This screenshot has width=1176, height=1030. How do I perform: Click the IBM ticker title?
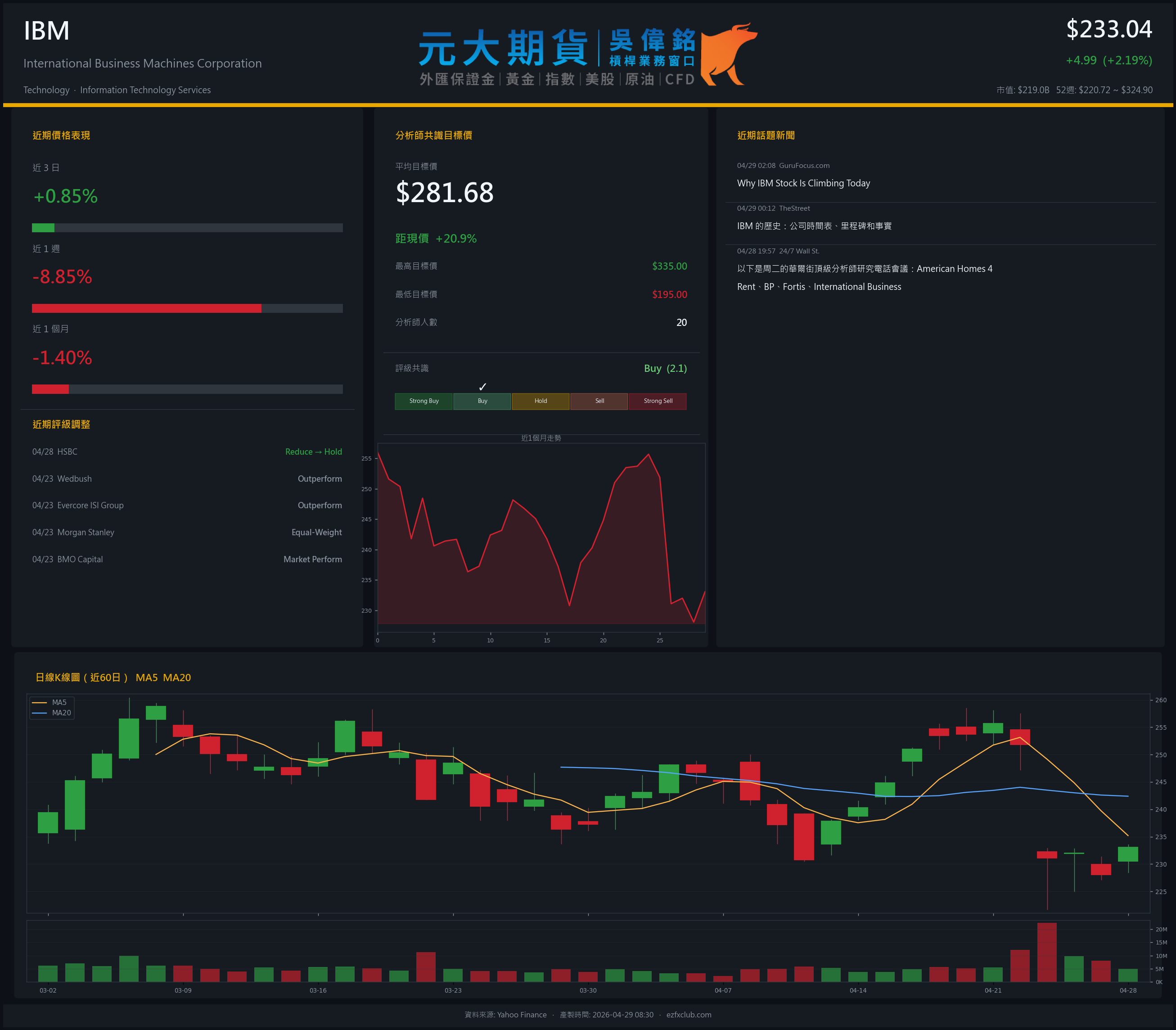tap(46, 31)
